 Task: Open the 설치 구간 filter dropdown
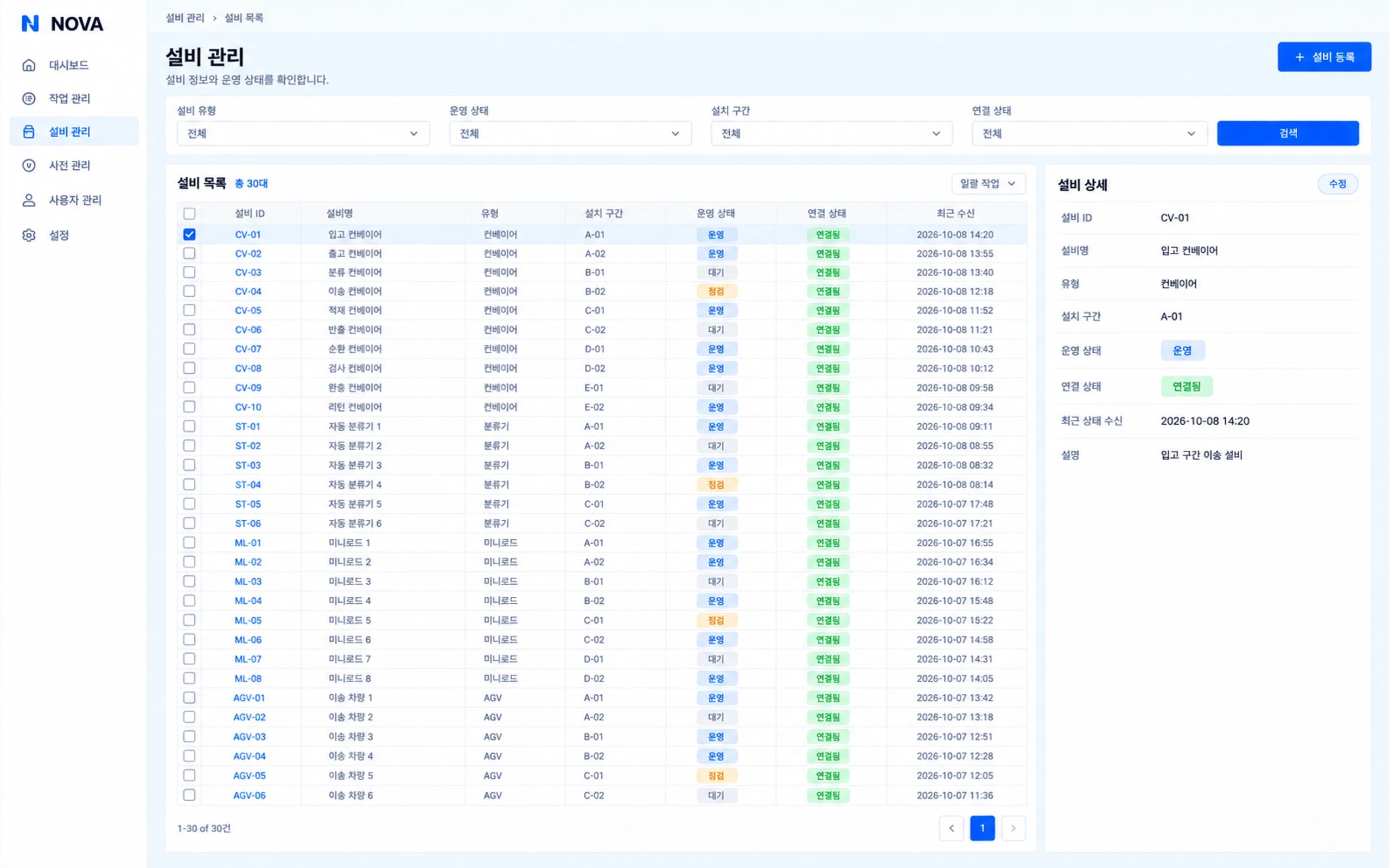pos(831,133)
